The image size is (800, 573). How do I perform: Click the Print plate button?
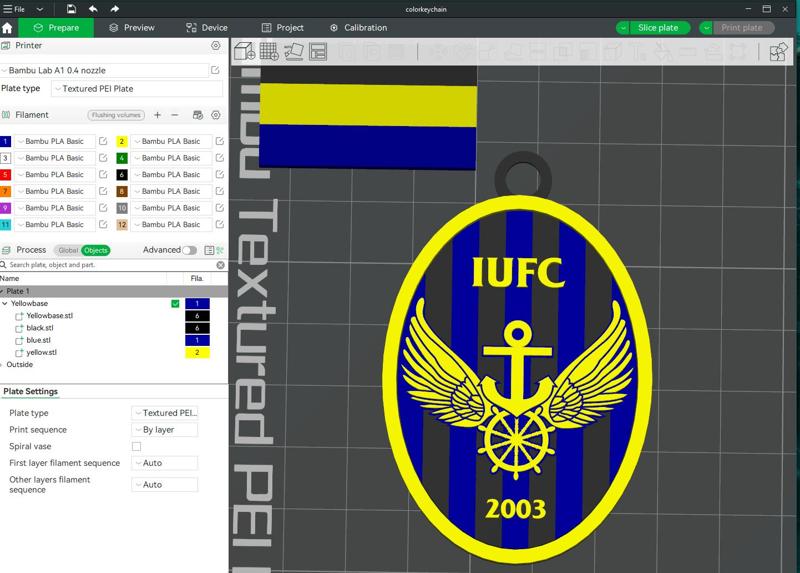[x=742, y=28]
